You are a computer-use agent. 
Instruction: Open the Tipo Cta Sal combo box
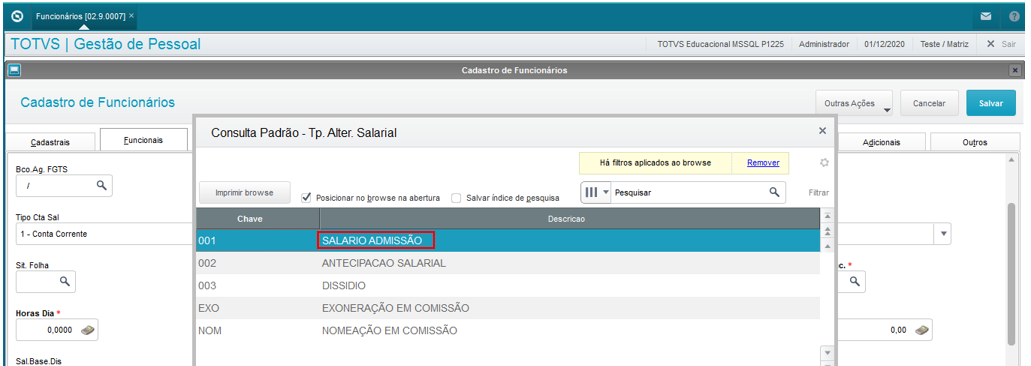click(105, 234)
